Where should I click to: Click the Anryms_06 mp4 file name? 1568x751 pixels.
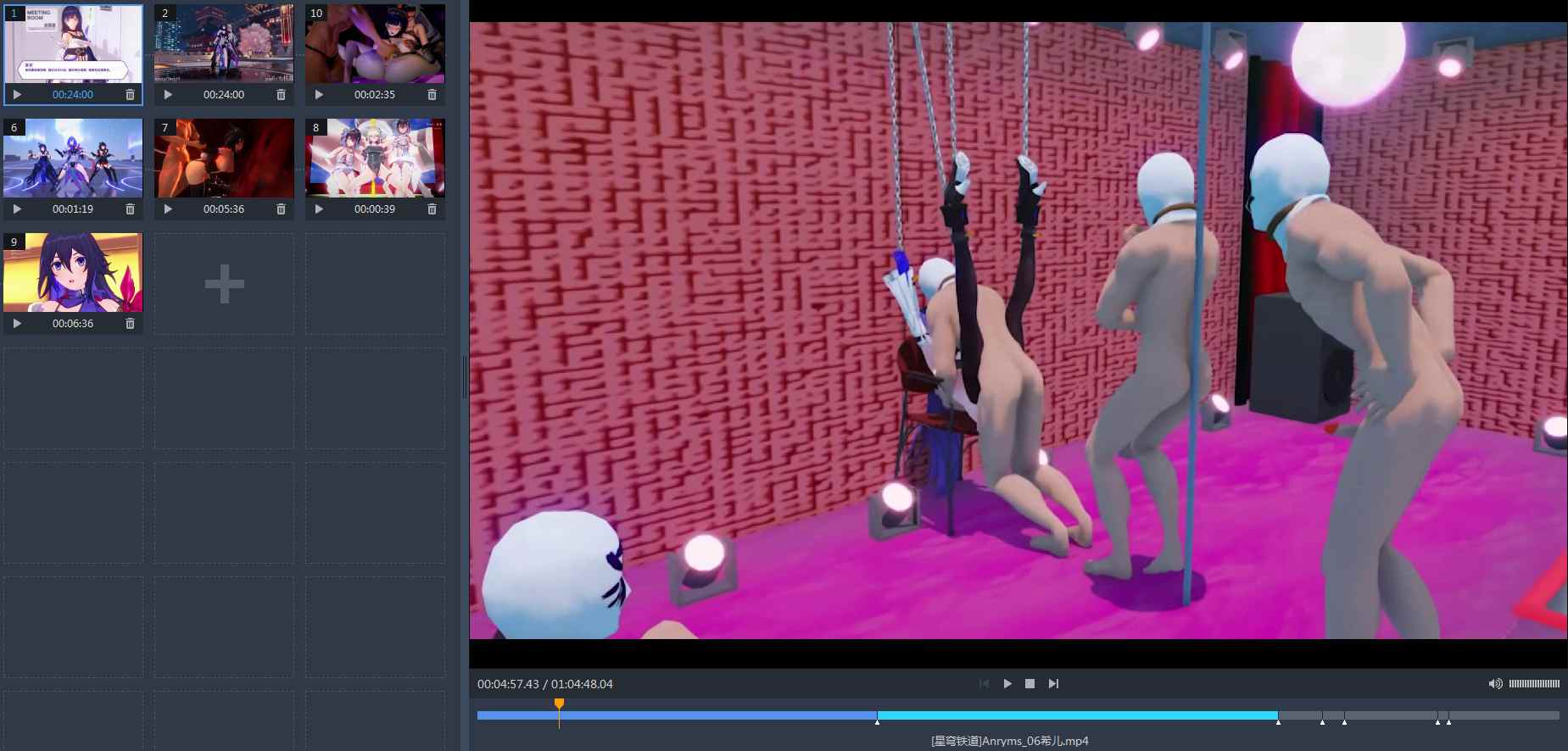coord(1010,741)
